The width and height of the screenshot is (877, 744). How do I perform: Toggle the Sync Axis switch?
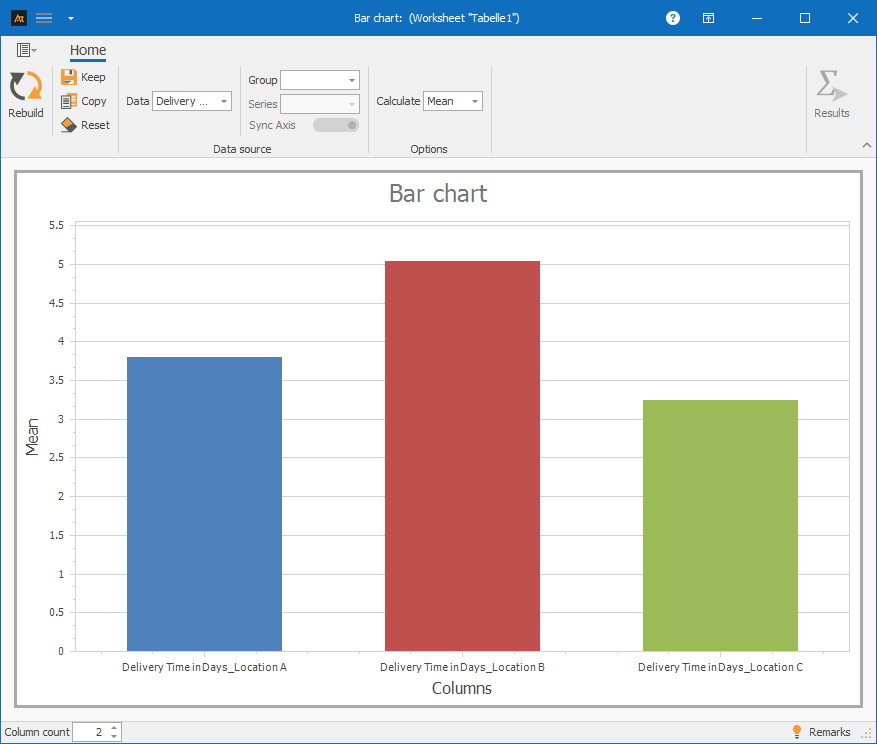(x=336, y=125)
